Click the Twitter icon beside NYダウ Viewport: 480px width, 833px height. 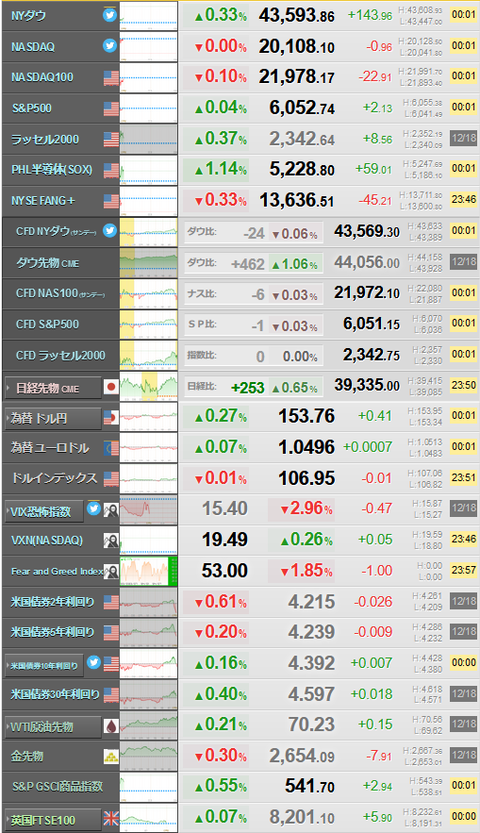[110, 15]
